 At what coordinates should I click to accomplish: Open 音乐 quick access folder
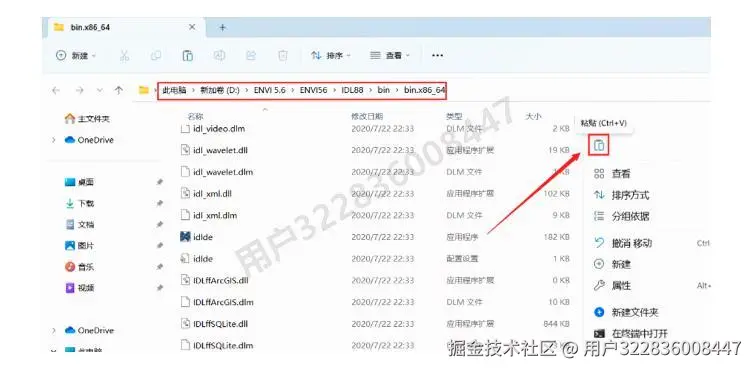pyautogui.click(x=79, y=267)
